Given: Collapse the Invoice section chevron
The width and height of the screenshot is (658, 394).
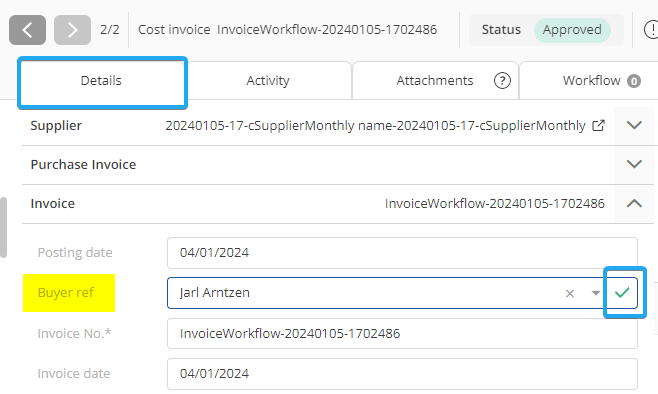Looking at the screenshot, I should [634, 204].
